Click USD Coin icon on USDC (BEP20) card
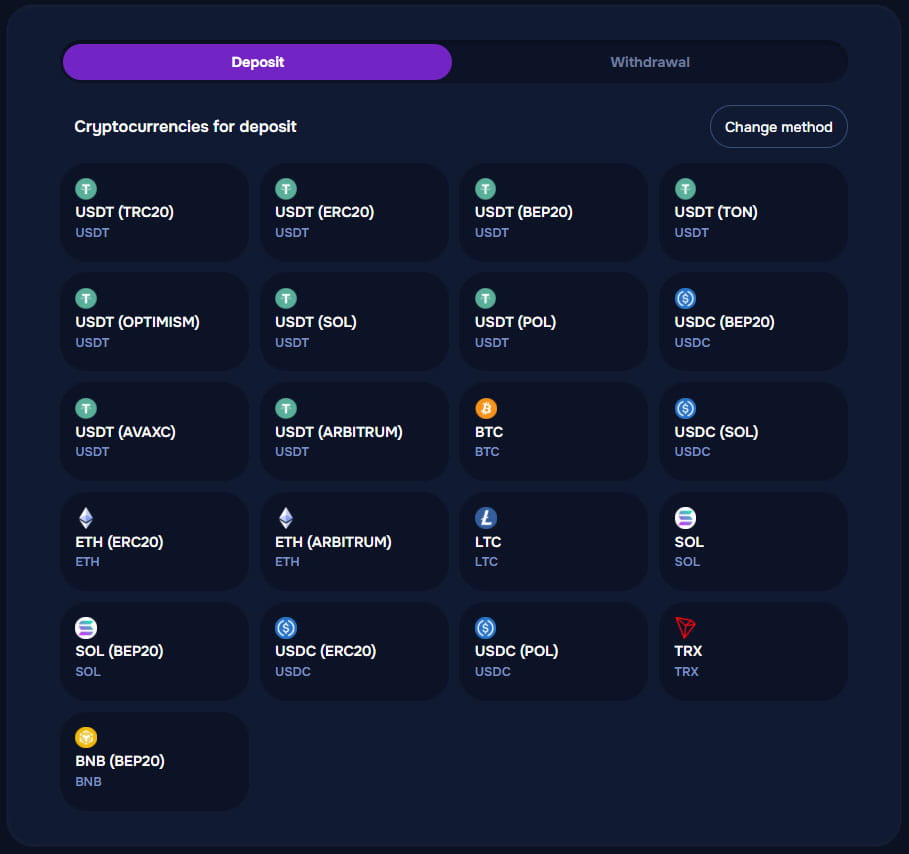 click(x=685, y=299)
